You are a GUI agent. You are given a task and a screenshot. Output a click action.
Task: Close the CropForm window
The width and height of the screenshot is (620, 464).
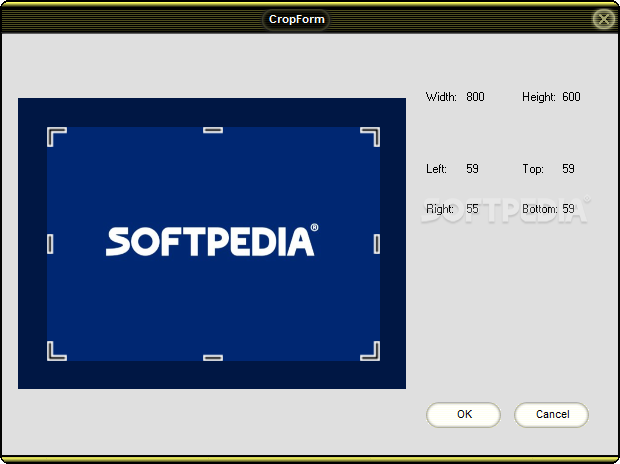pos(604,19)
